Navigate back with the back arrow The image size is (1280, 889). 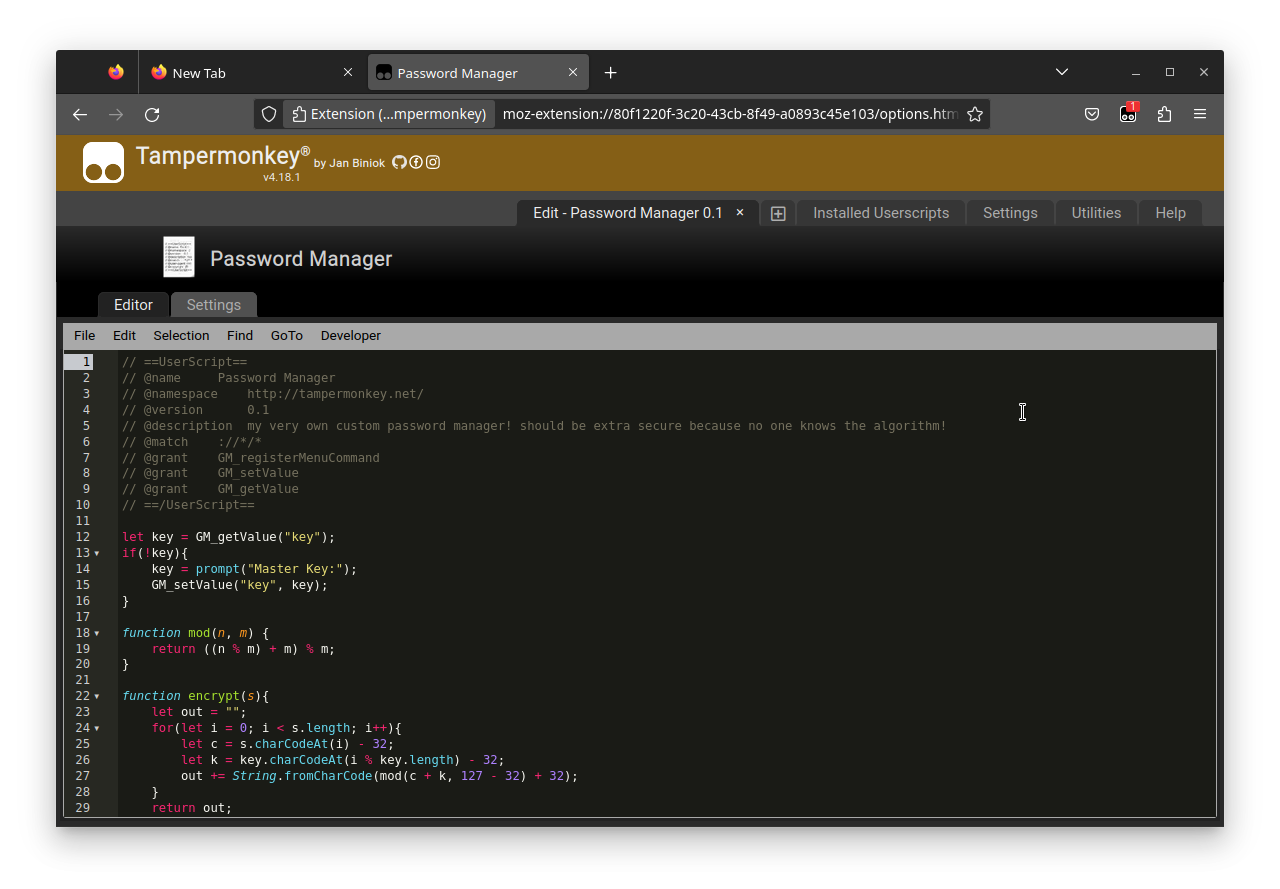[79, 114]
